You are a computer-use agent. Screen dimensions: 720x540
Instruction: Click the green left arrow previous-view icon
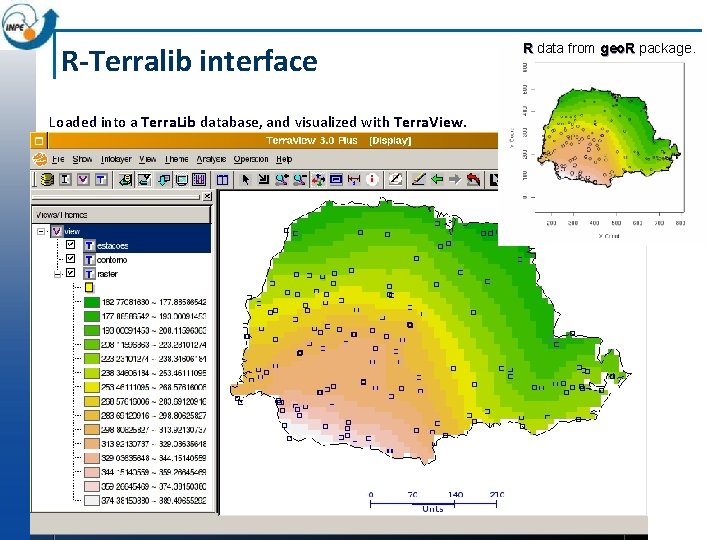(437, 180)
